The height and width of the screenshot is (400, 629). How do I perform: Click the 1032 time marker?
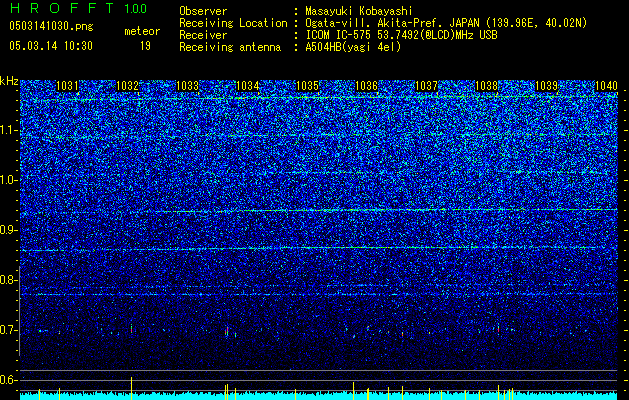[127, 86]
